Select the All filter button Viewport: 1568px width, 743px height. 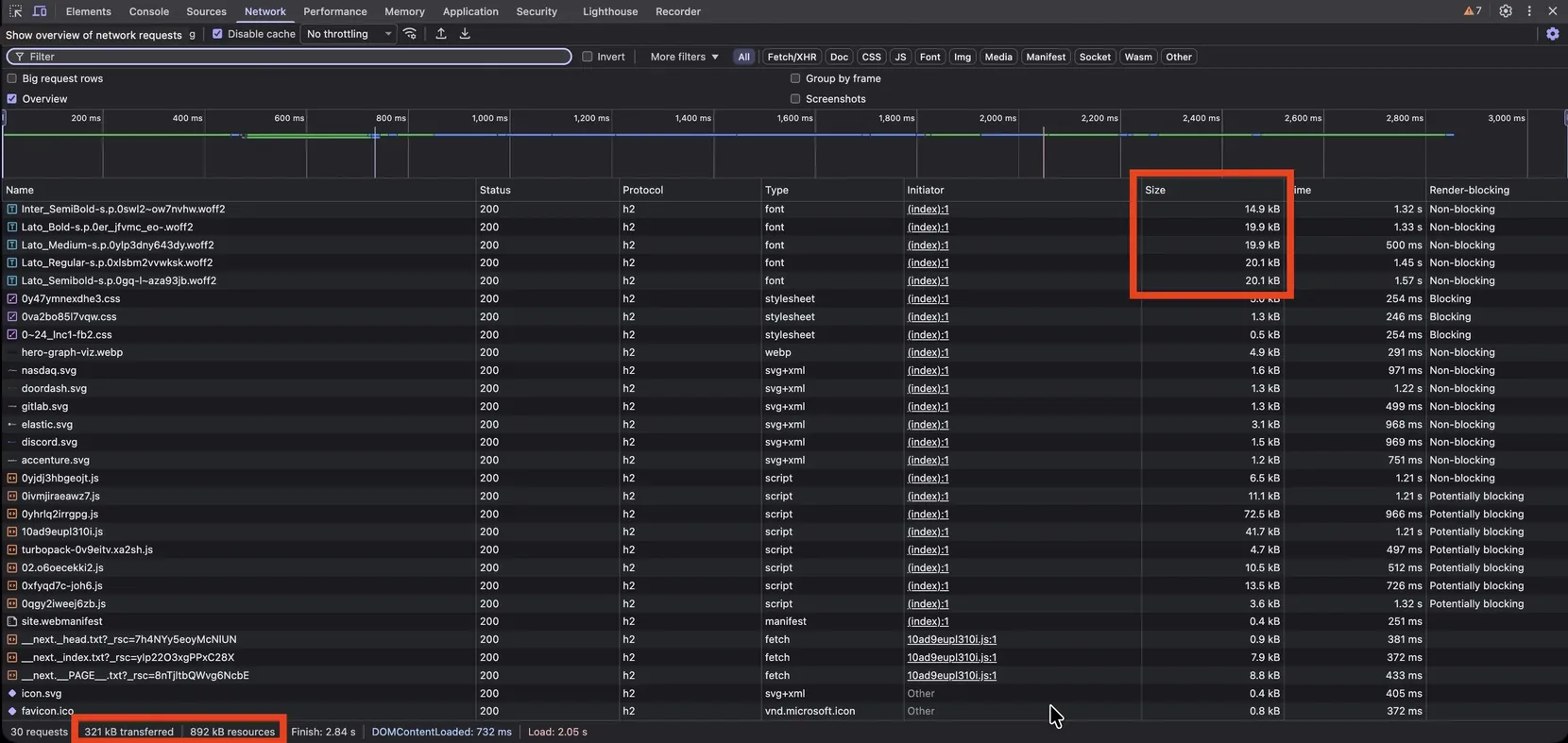(x=744, y=57)
